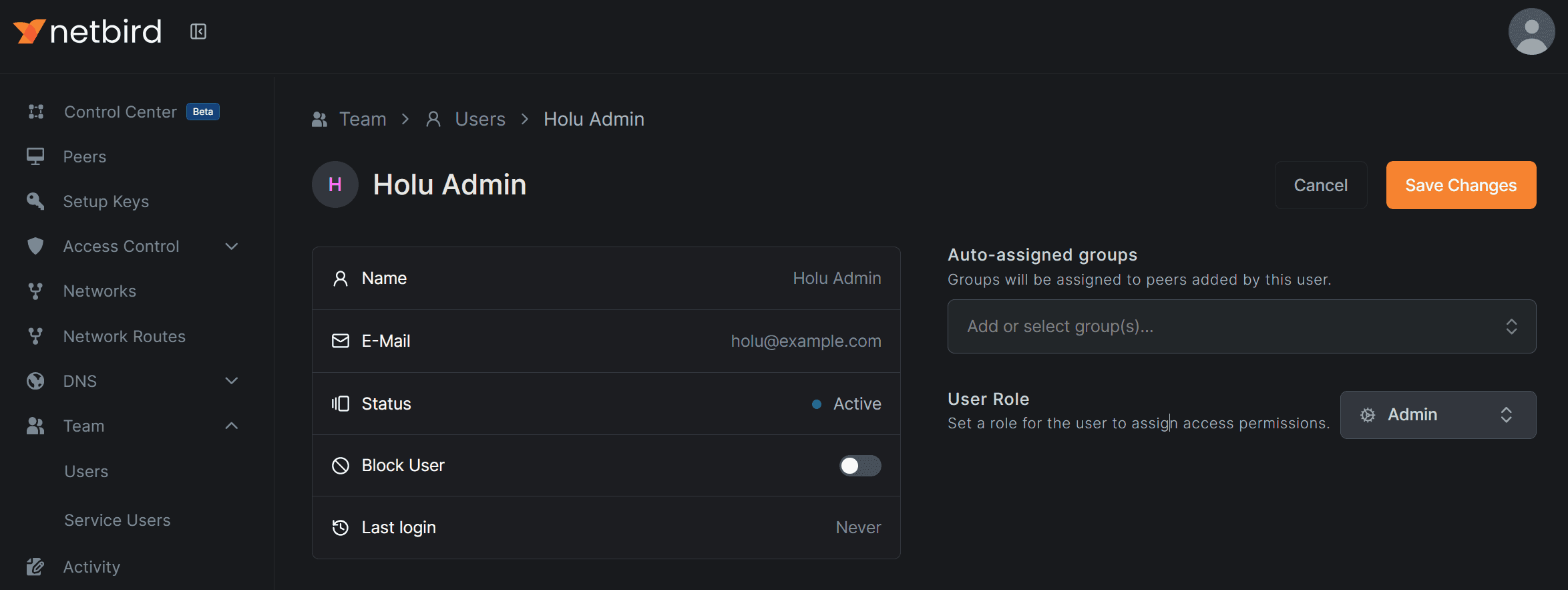Click the Network Routes icon
This screenshot has height=590, width=1568.
pos(35,336)
